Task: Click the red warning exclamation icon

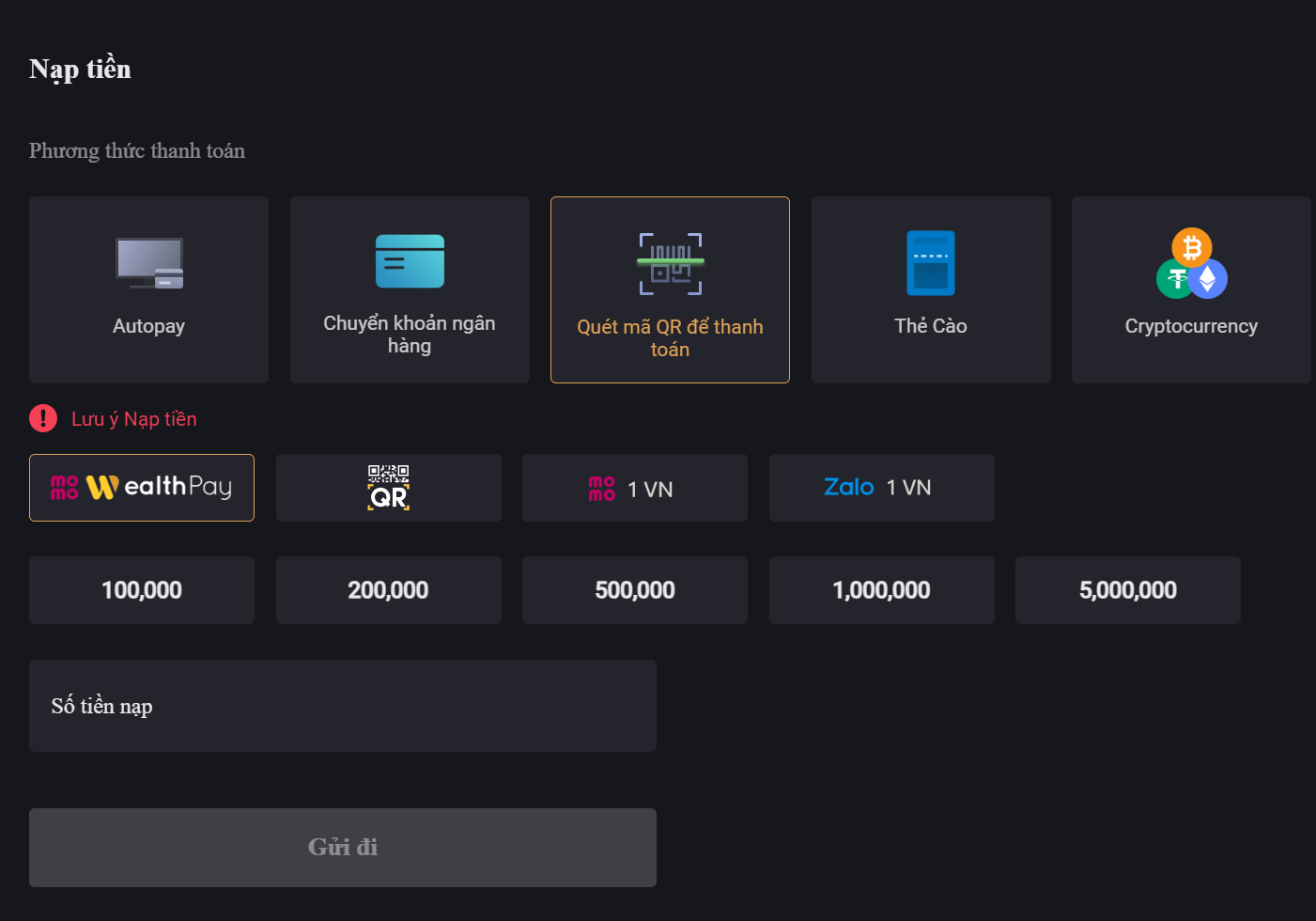Action: point(43,418)
